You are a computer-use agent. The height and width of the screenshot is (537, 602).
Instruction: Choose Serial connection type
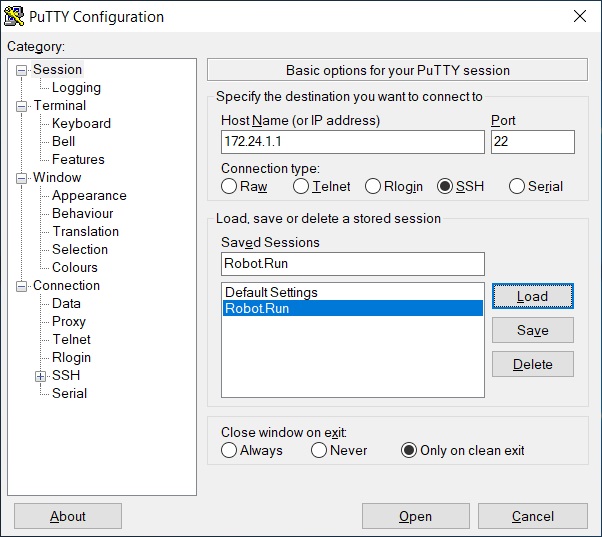[x=516, y=187]
